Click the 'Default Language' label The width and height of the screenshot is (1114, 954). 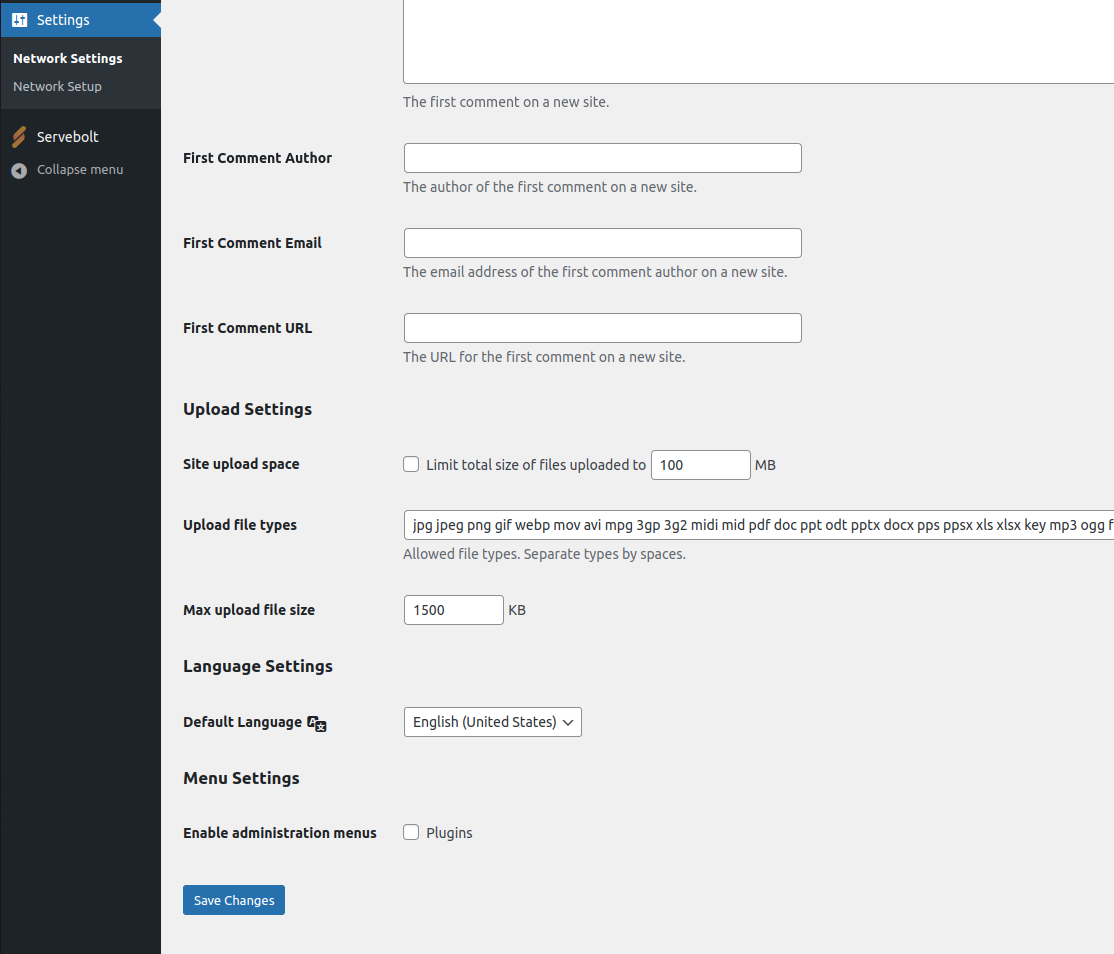point(242,722)
